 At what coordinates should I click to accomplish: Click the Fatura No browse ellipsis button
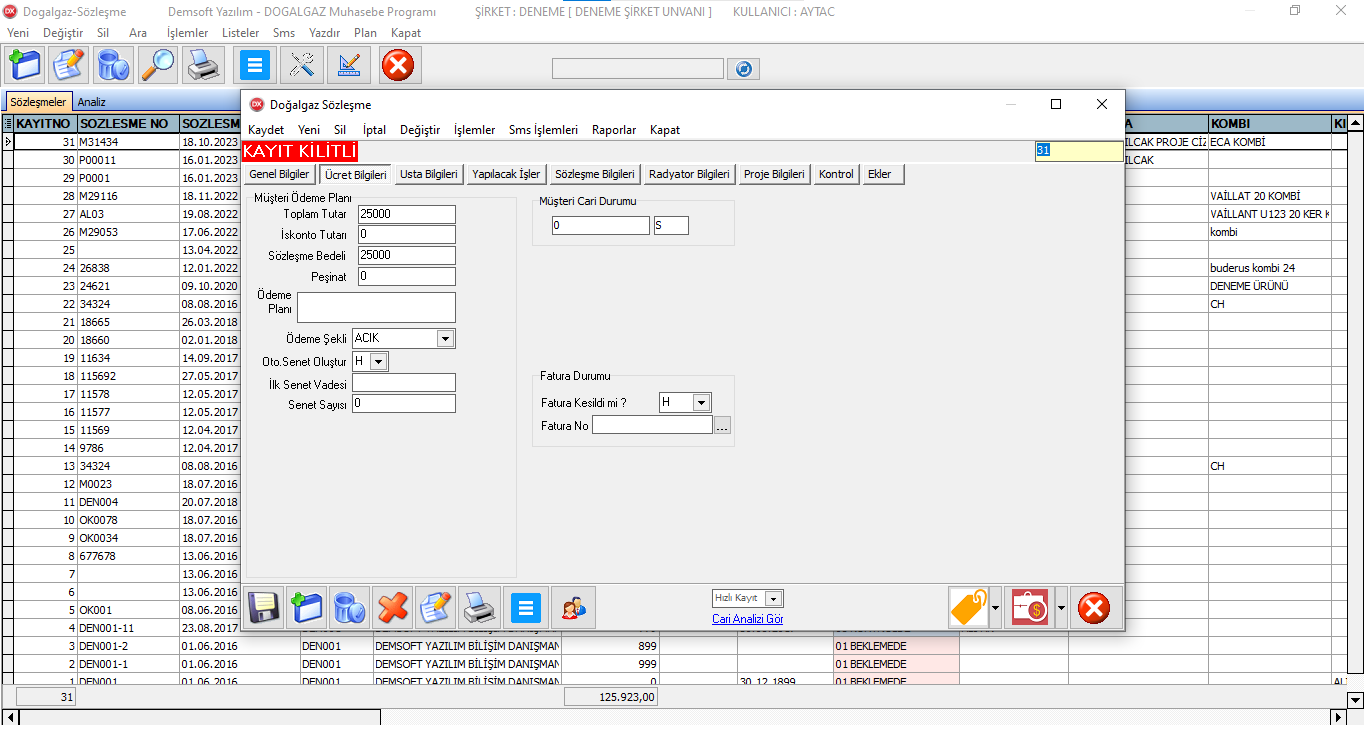pos(723,425)
